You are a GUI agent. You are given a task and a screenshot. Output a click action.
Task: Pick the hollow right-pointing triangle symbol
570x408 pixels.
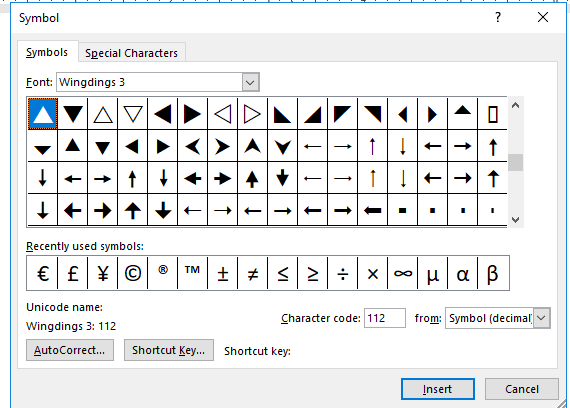[x=253, y=114]
